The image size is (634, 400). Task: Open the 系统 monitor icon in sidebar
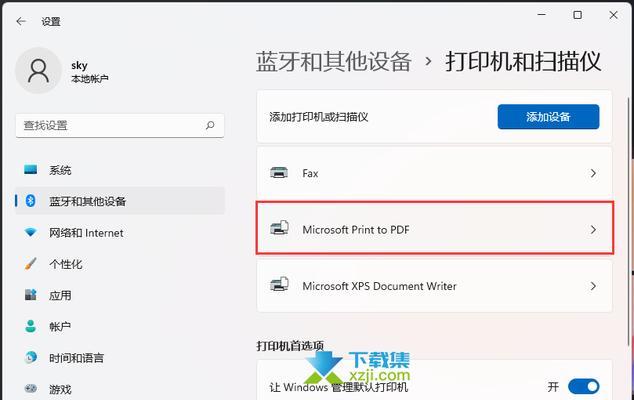pos(31,169)
